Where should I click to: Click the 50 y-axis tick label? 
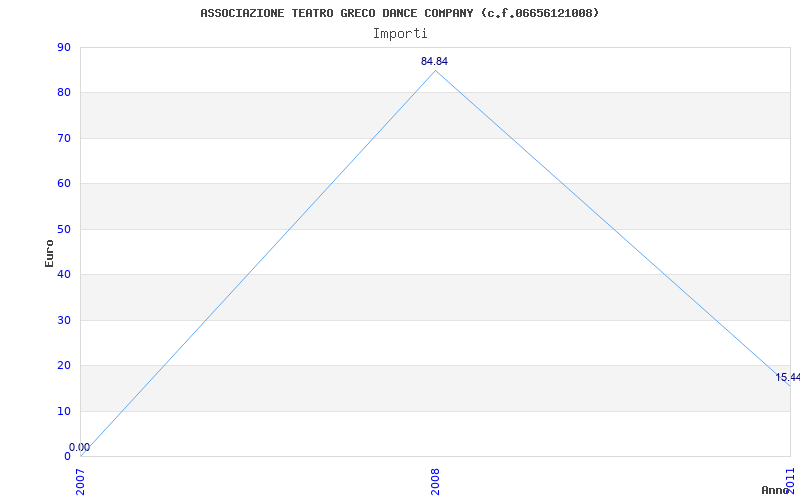[x=64, y=229]
